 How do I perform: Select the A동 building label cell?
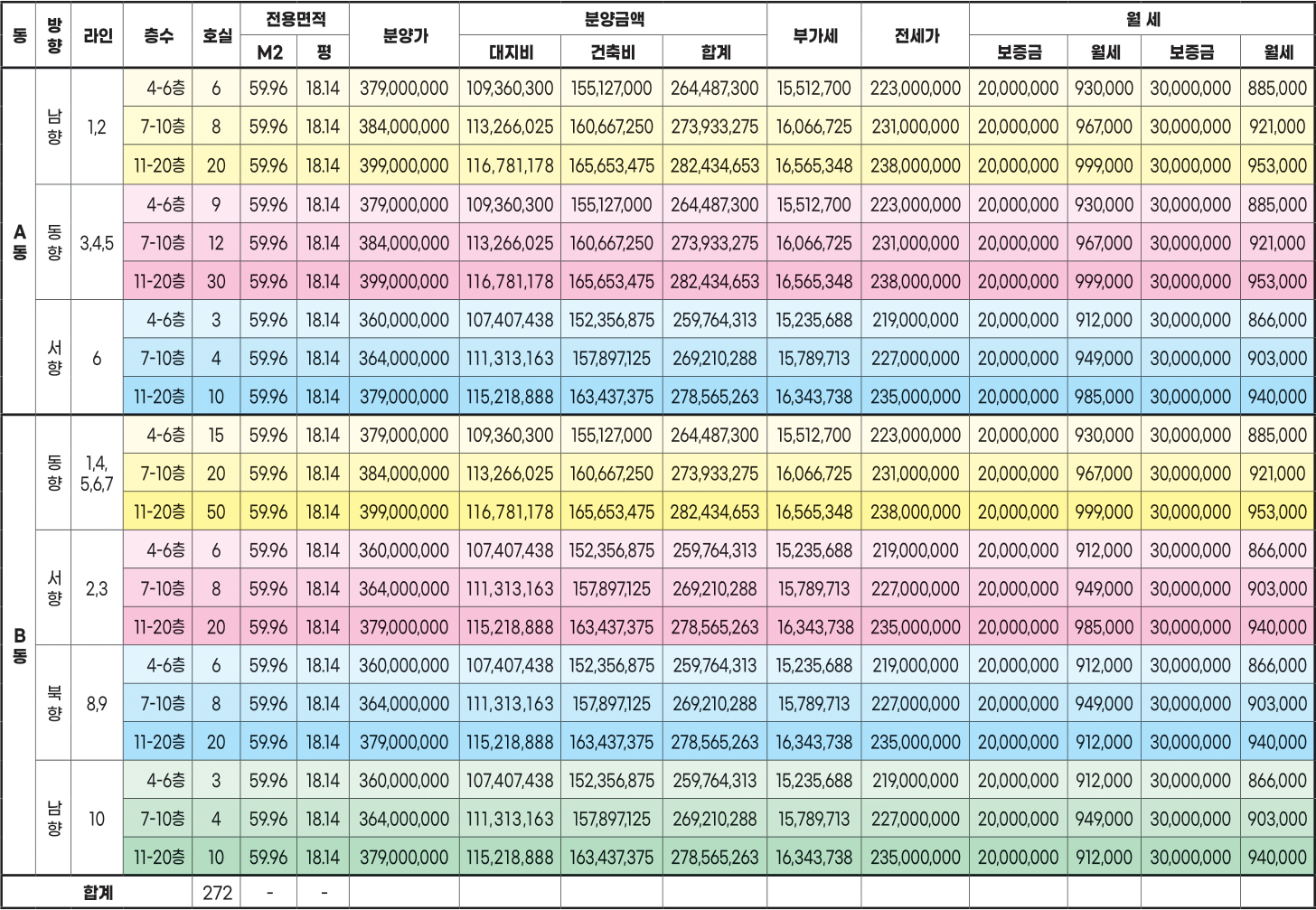coord(19,242)
